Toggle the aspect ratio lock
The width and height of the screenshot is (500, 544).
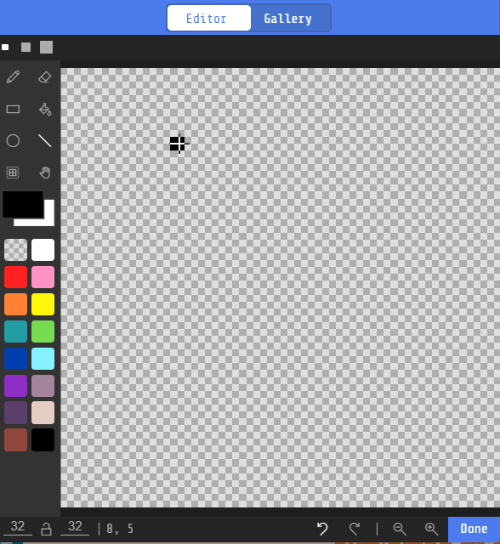pyautogui.click(x=46, y=529)
